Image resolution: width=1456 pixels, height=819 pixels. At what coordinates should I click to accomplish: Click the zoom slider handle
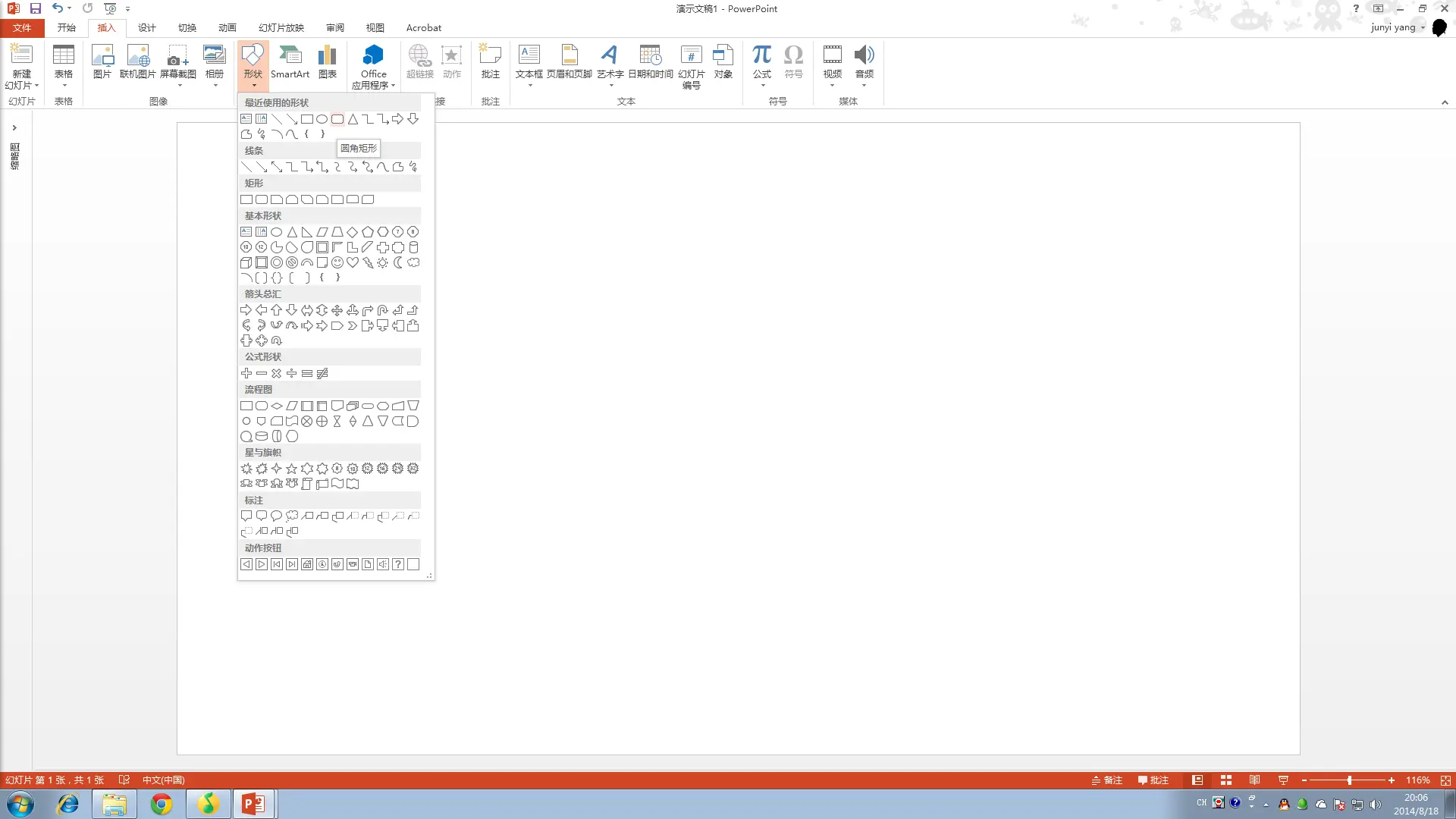click(x=1349, y=780)
